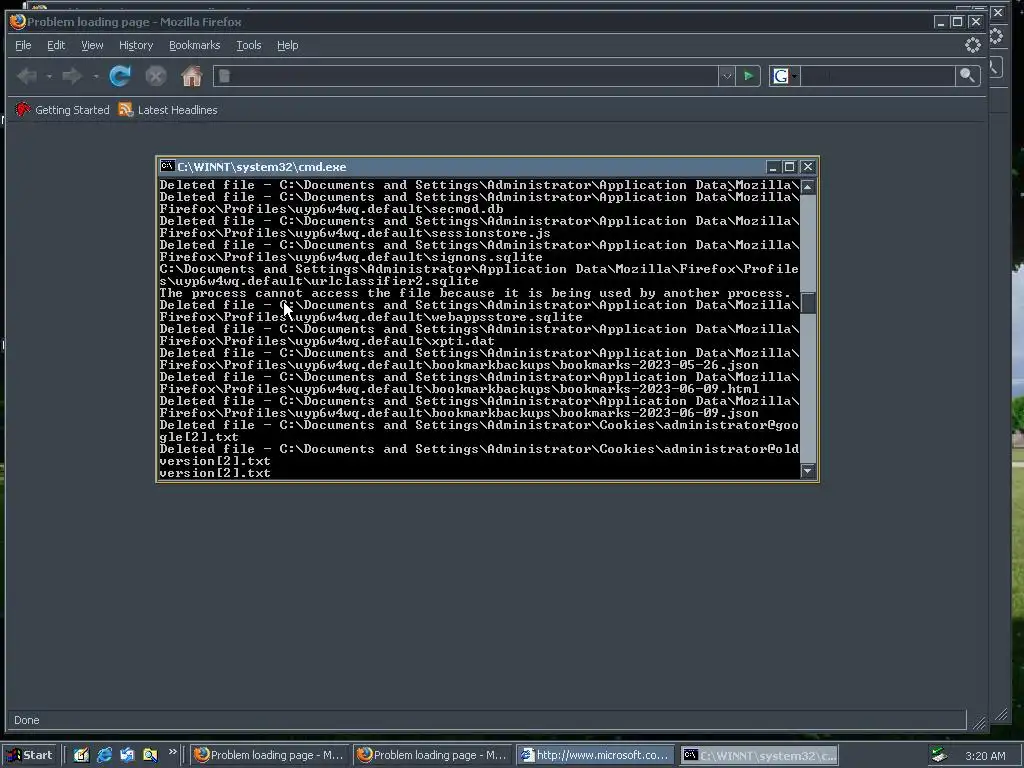Image resolution: width=1024 pixels, height=768 pixels.
Task: Click the Stop loading icon
Action: pyautogui.click(x=155, y=76)
